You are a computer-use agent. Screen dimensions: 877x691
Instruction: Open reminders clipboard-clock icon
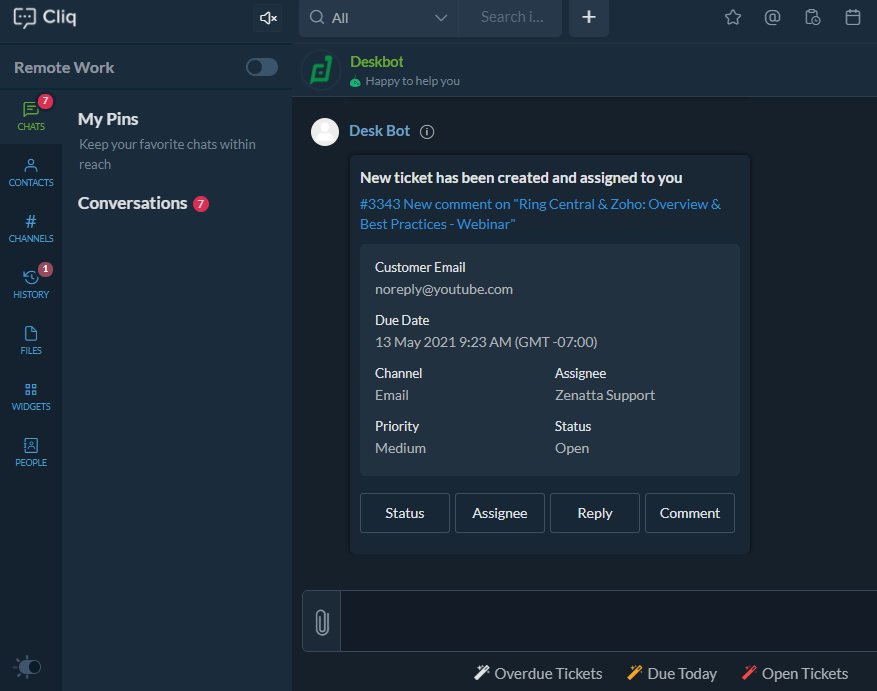[813, 17]
